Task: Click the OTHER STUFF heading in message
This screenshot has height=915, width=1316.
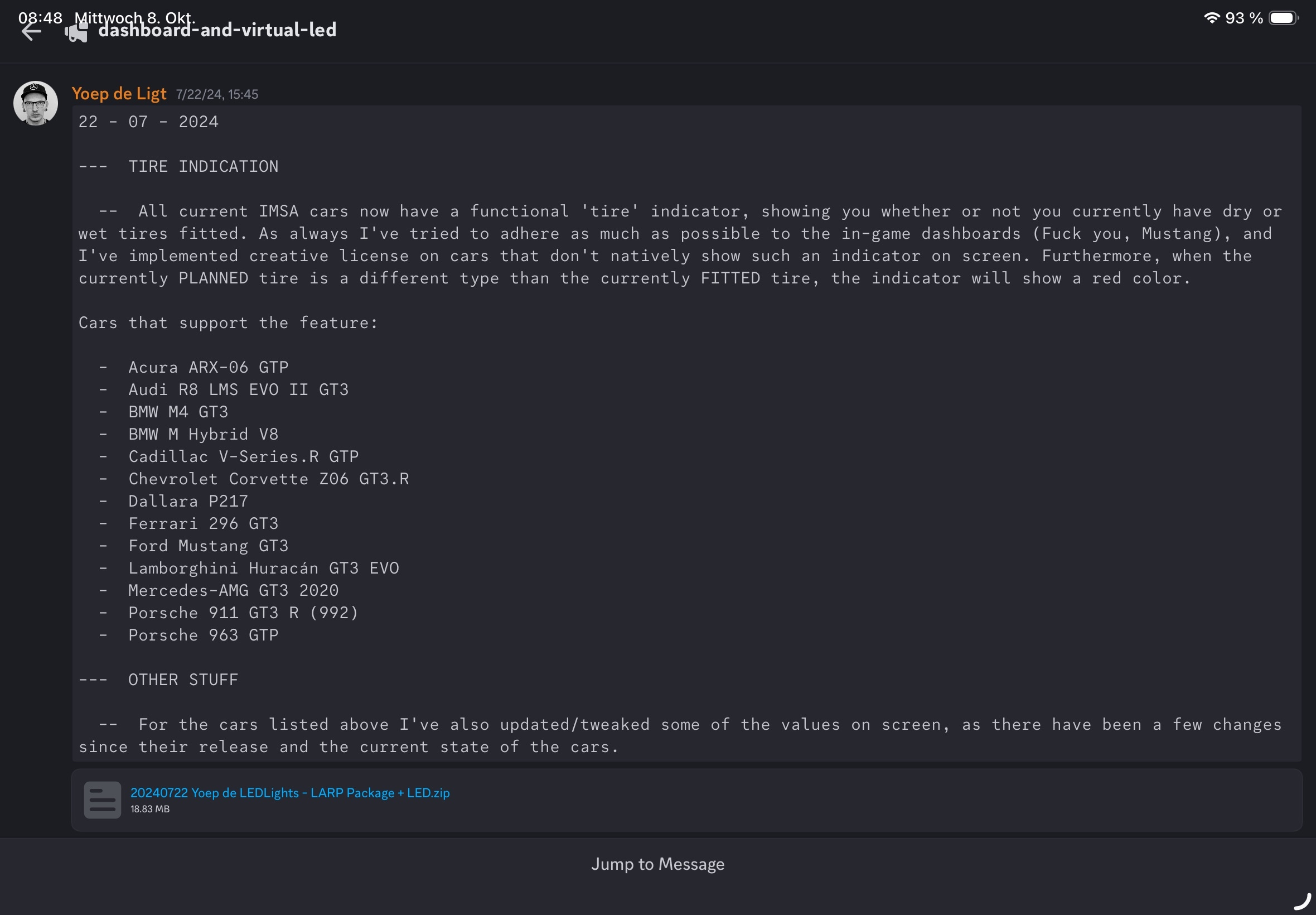Action: (183, 680)
